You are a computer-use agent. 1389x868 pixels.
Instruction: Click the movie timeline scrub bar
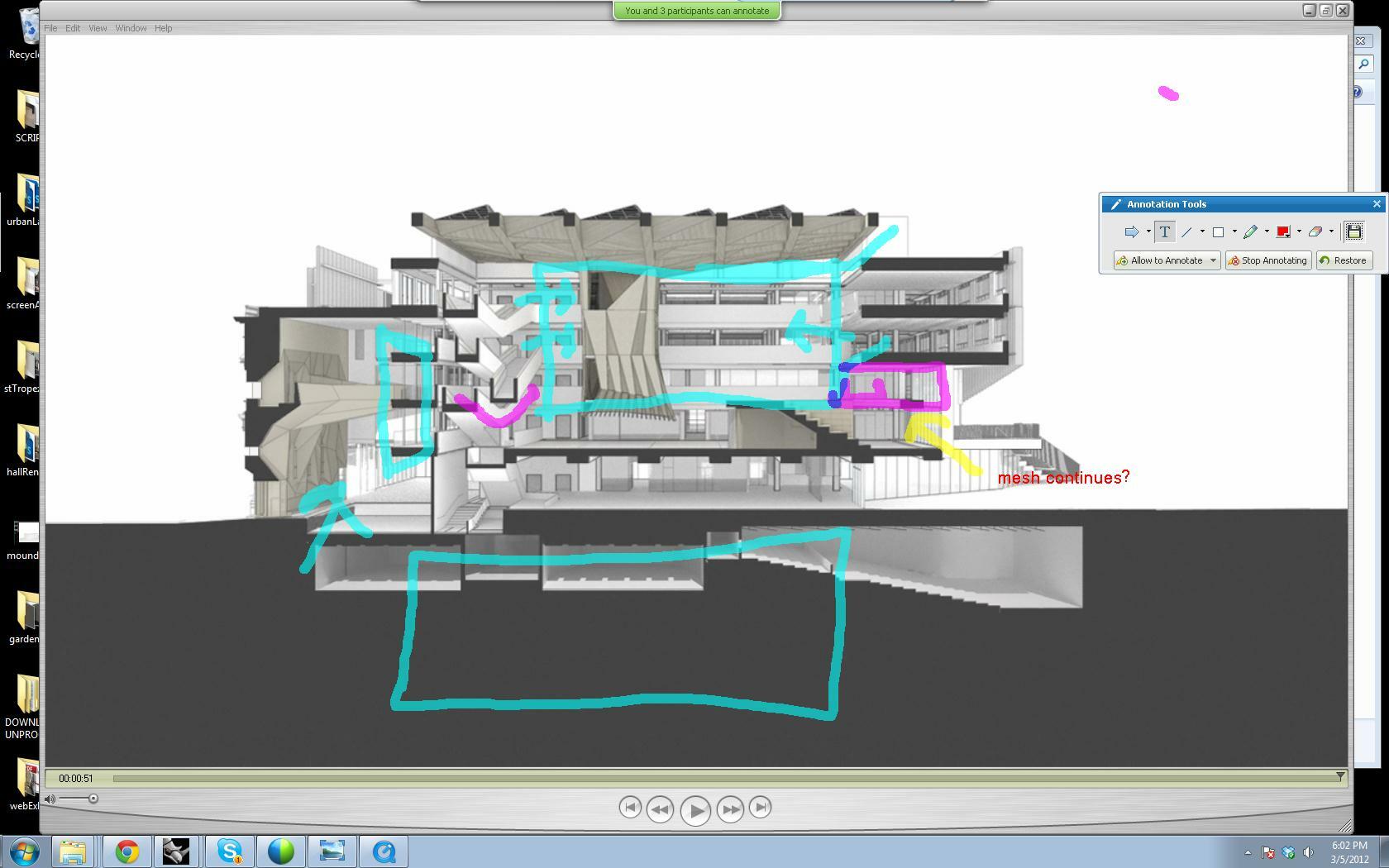(x=728, y=778)
